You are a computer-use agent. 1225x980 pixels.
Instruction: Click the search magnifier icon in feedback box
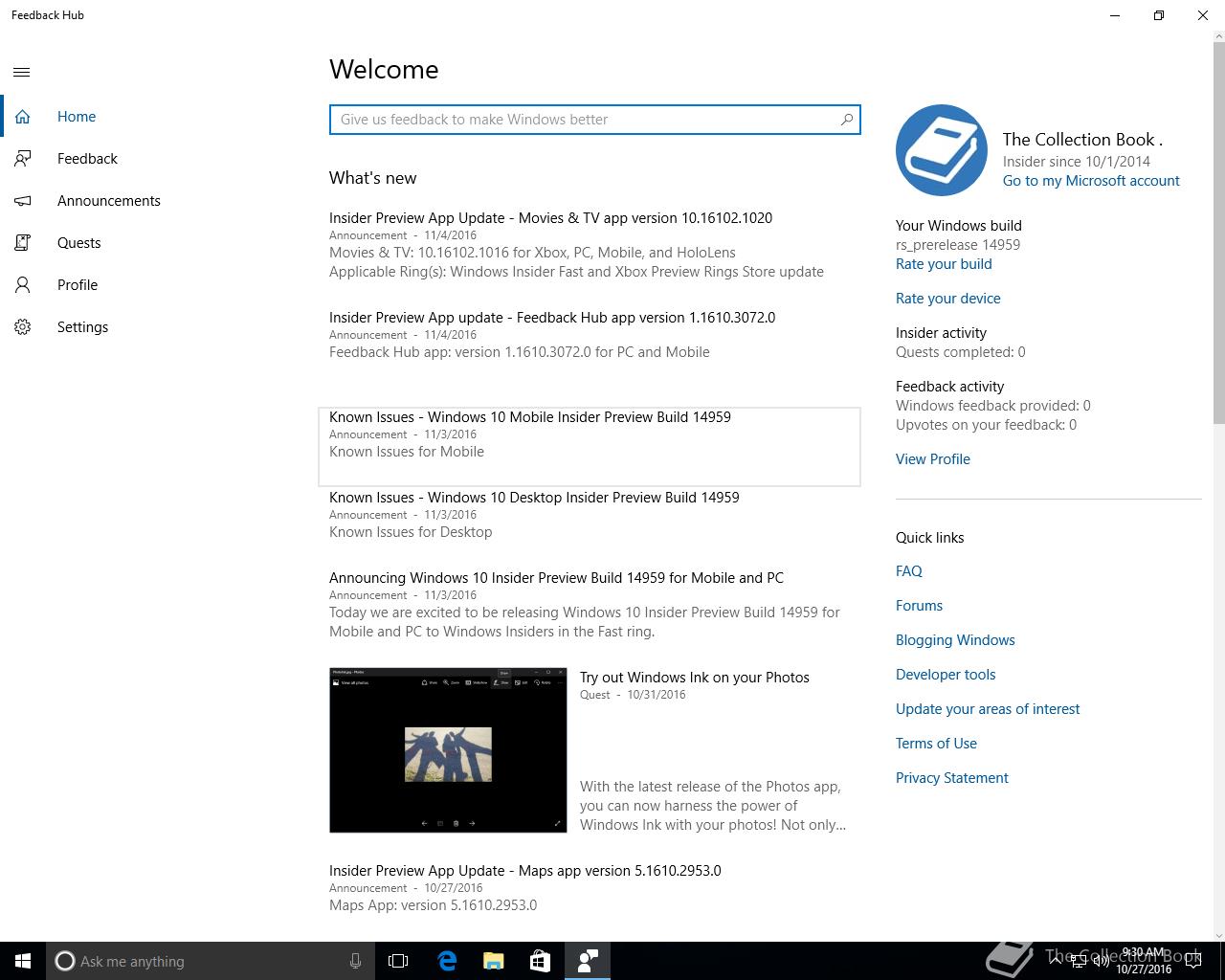click(846, 120)
